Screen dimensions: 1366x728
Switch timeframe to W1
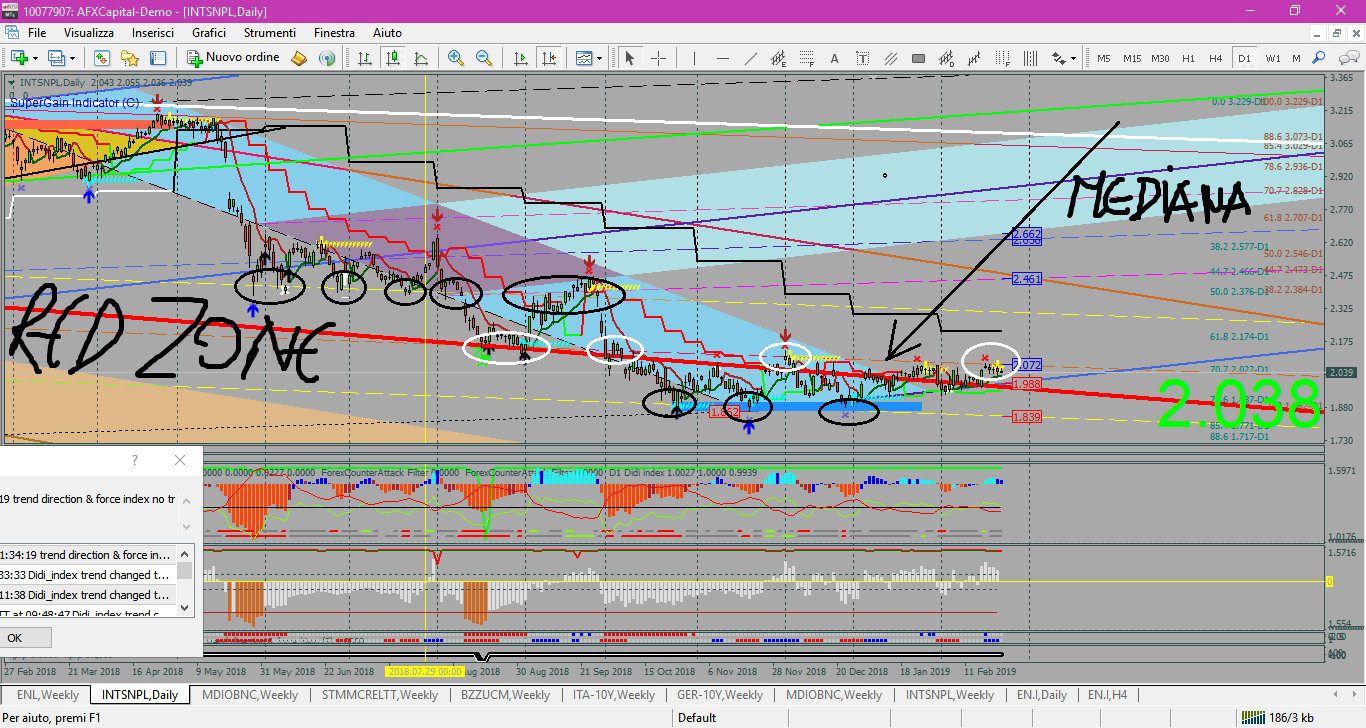pos(1273,58)
